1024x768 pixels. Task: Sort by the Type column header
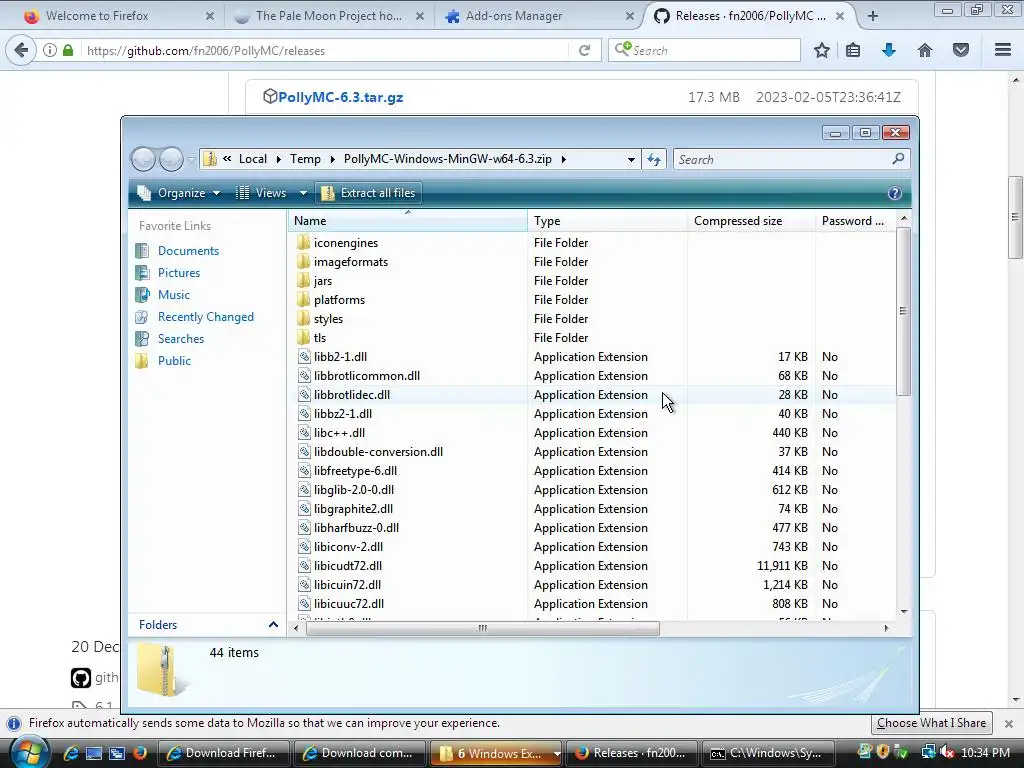click(x=607, y=221)
